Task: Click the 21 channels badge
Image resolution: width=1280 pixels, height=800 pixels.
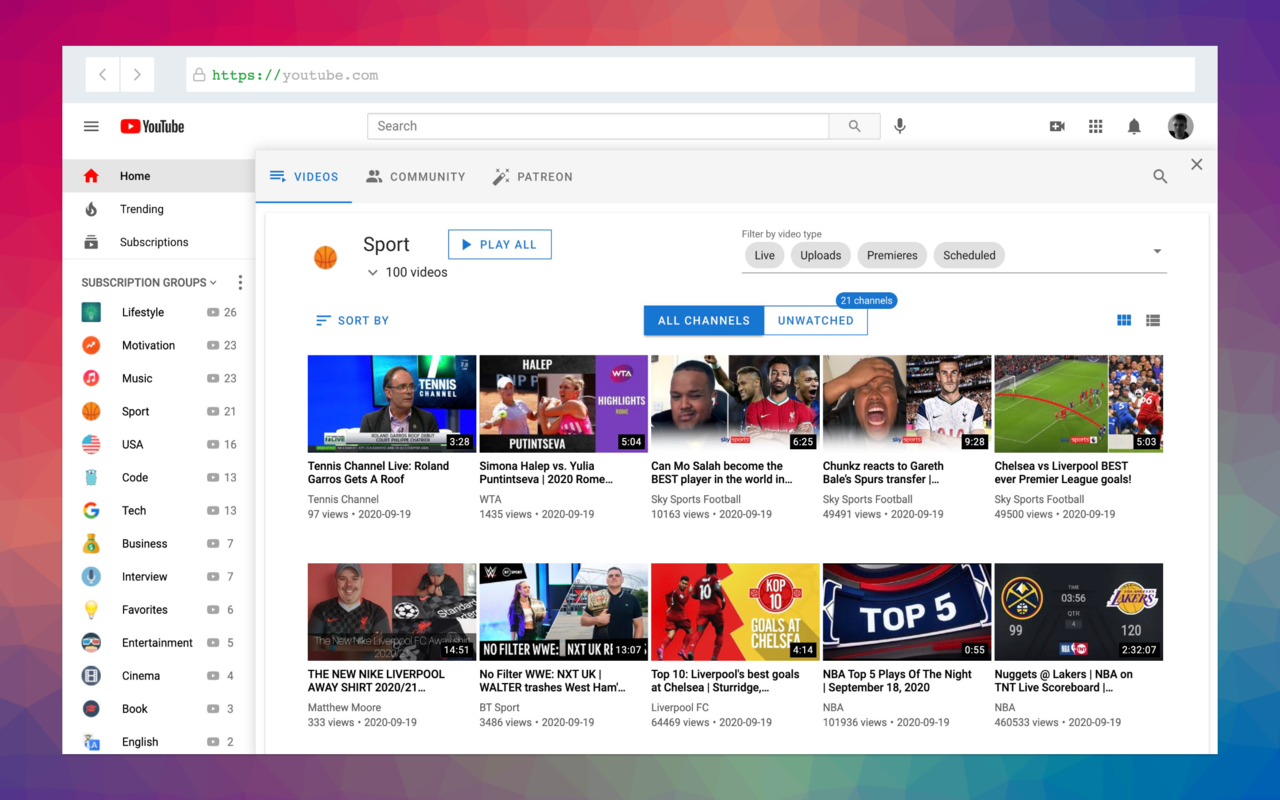Action: click(x=866, y=300)
